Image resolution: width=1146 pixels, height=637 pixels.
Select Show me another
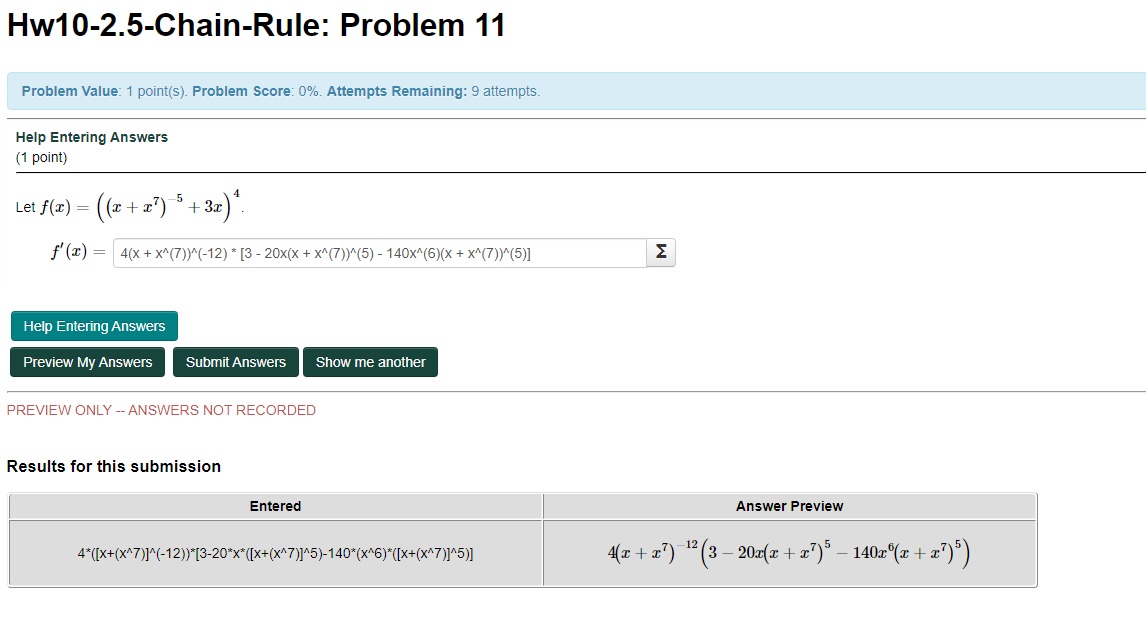[x=370, y=362]
